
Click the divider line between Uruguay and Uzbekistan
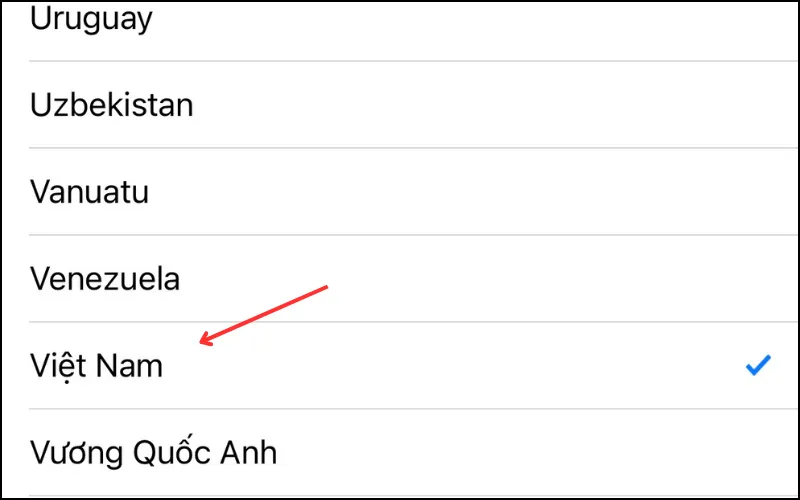click(413, 61)
